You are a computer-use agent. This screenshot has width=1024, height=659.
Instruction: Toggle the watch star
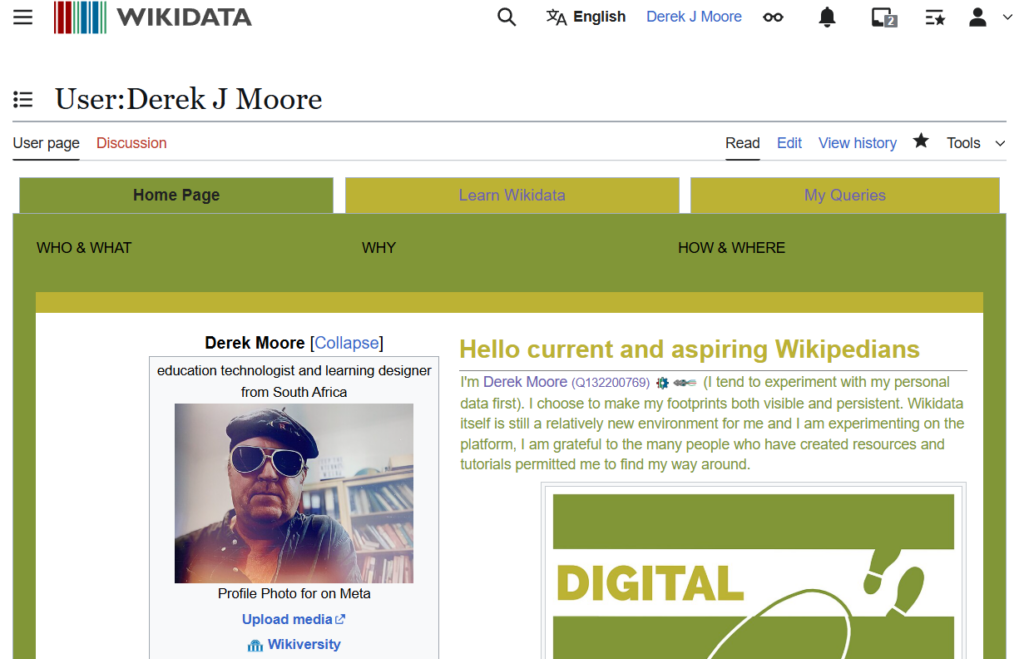pyautogui.click(x=921, y=141)
